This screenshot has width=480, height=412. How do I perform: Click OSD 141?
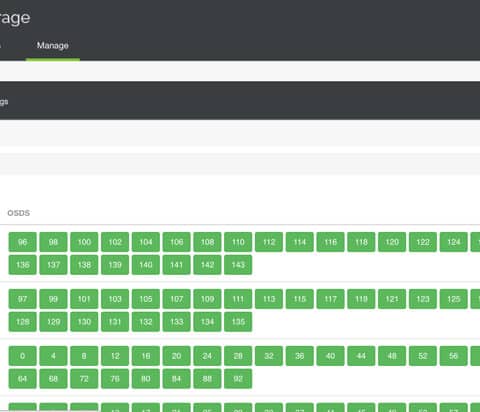click(177, 265)
